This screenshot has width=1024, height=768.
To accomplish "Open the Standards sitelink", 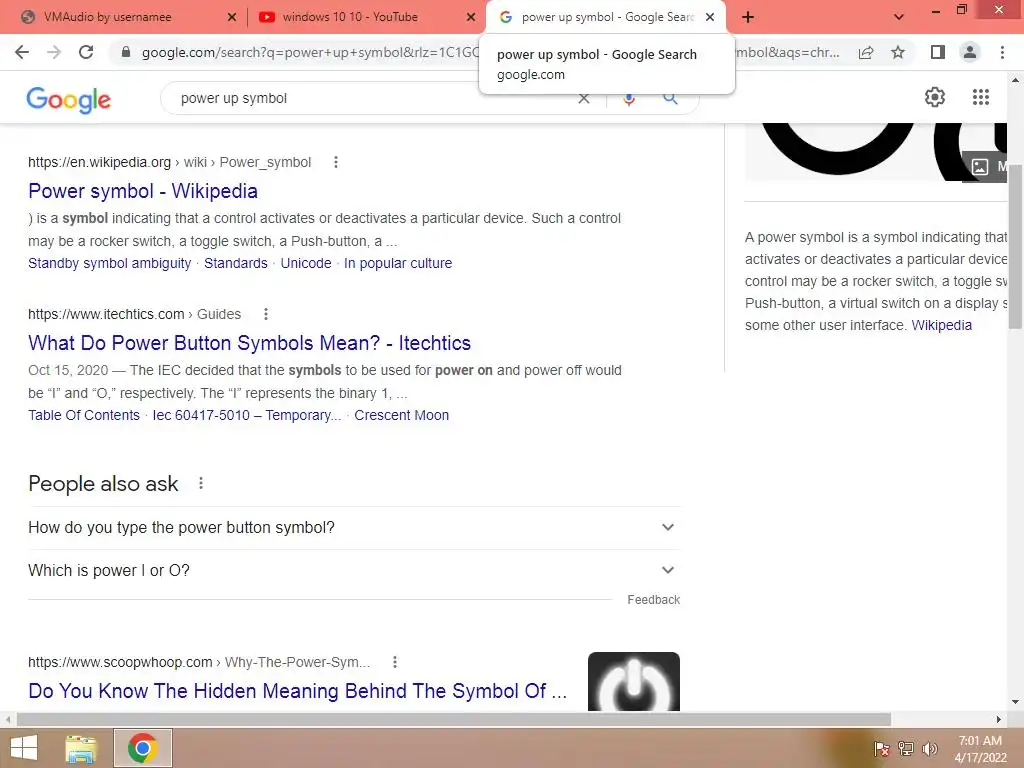I will coord(236,263).
